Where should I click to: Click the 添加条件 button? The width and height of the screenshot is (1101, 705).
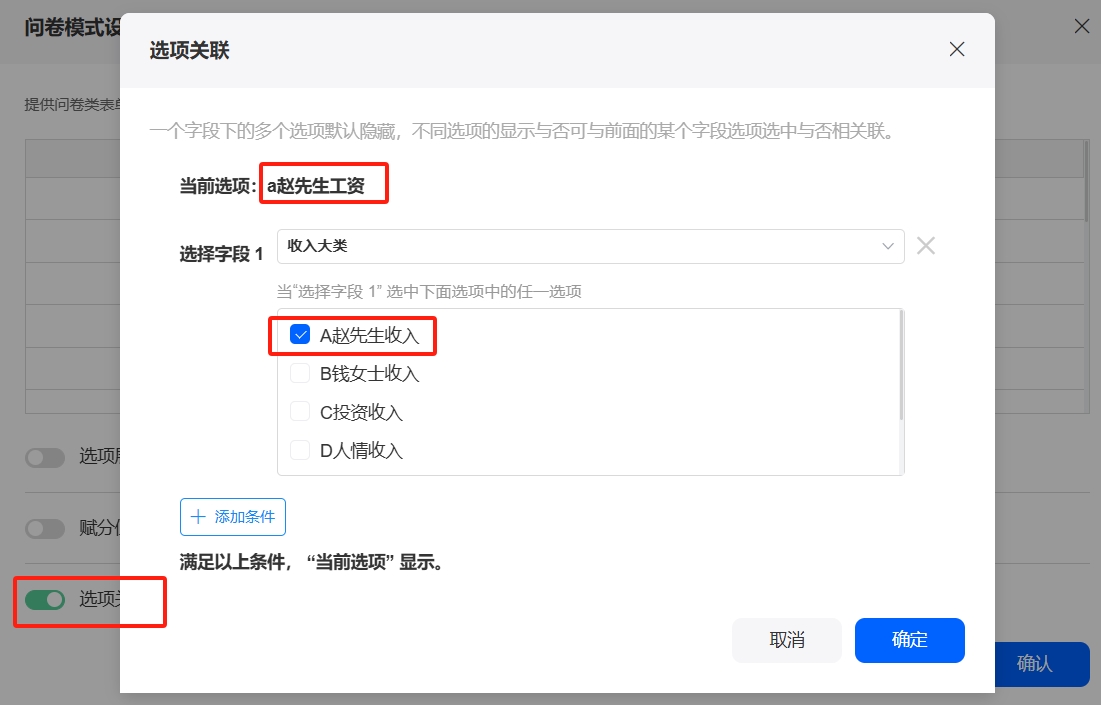tap(233, 517)
